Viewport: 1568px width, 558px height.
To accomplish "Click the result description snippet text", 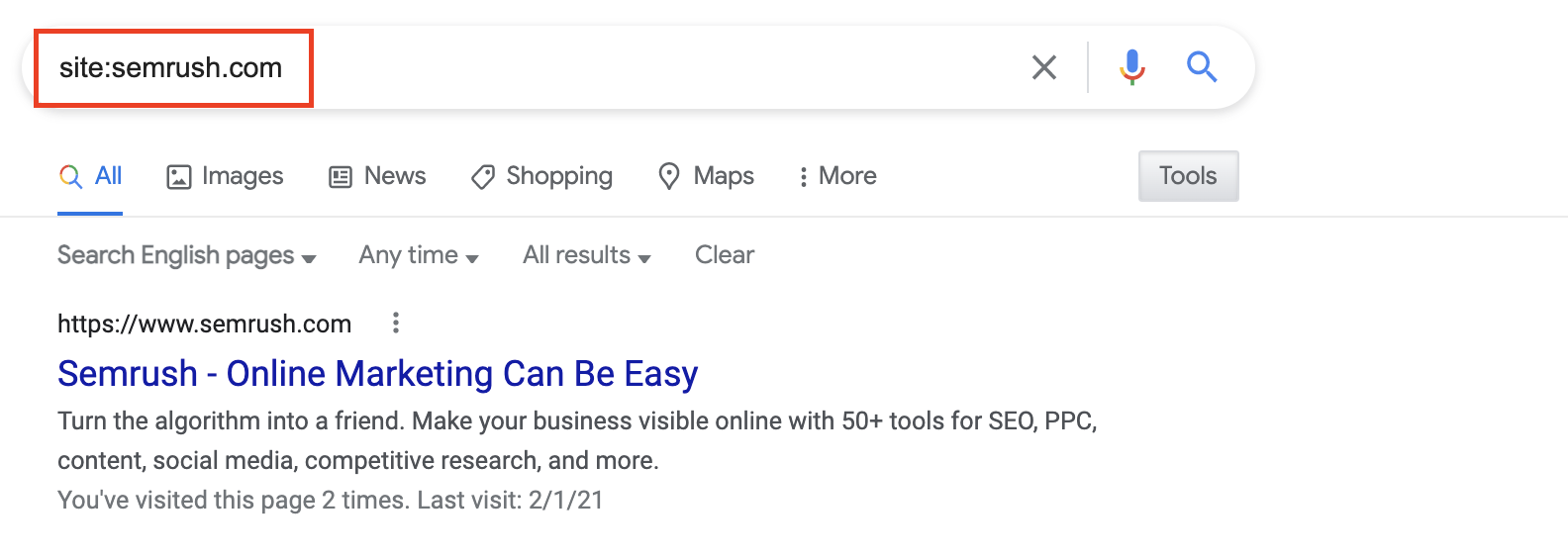I will [x=577, y=440].
